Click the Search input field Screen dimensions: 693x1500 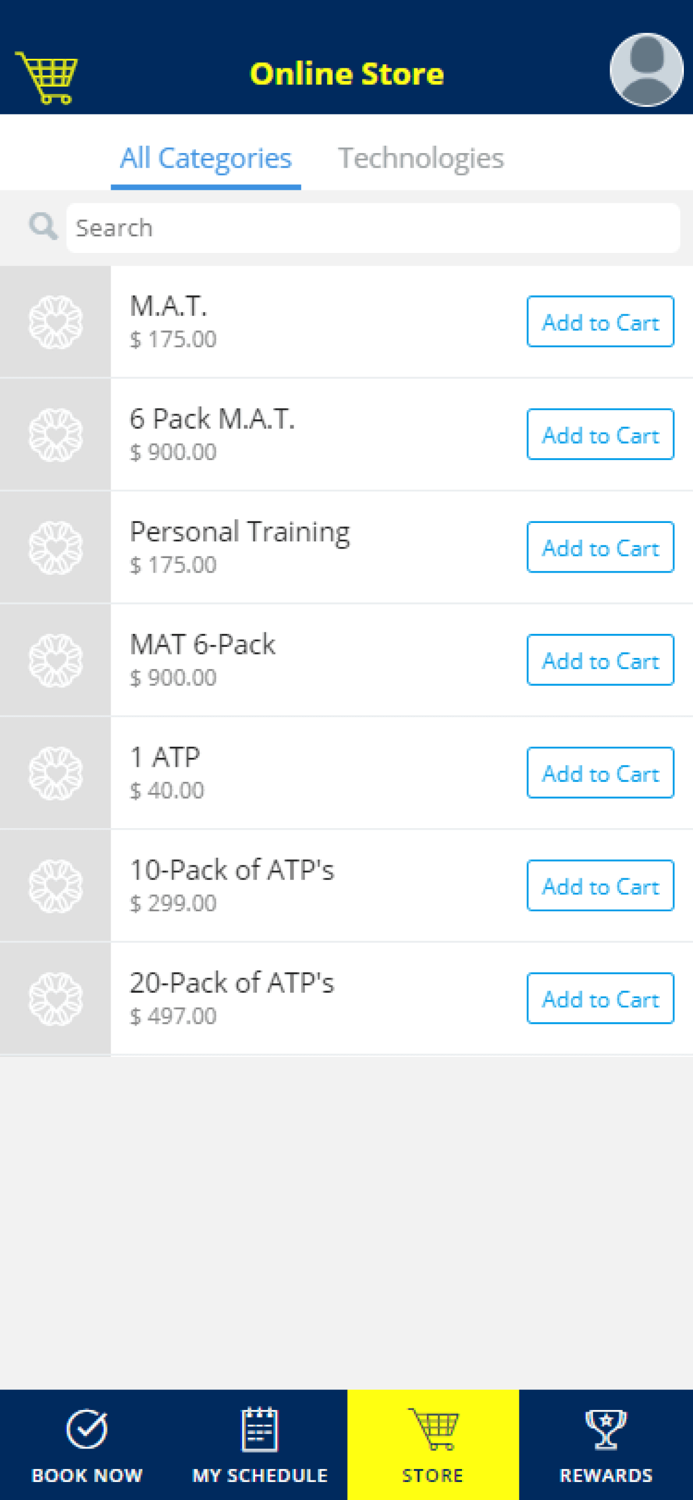[x=372, y=227]
